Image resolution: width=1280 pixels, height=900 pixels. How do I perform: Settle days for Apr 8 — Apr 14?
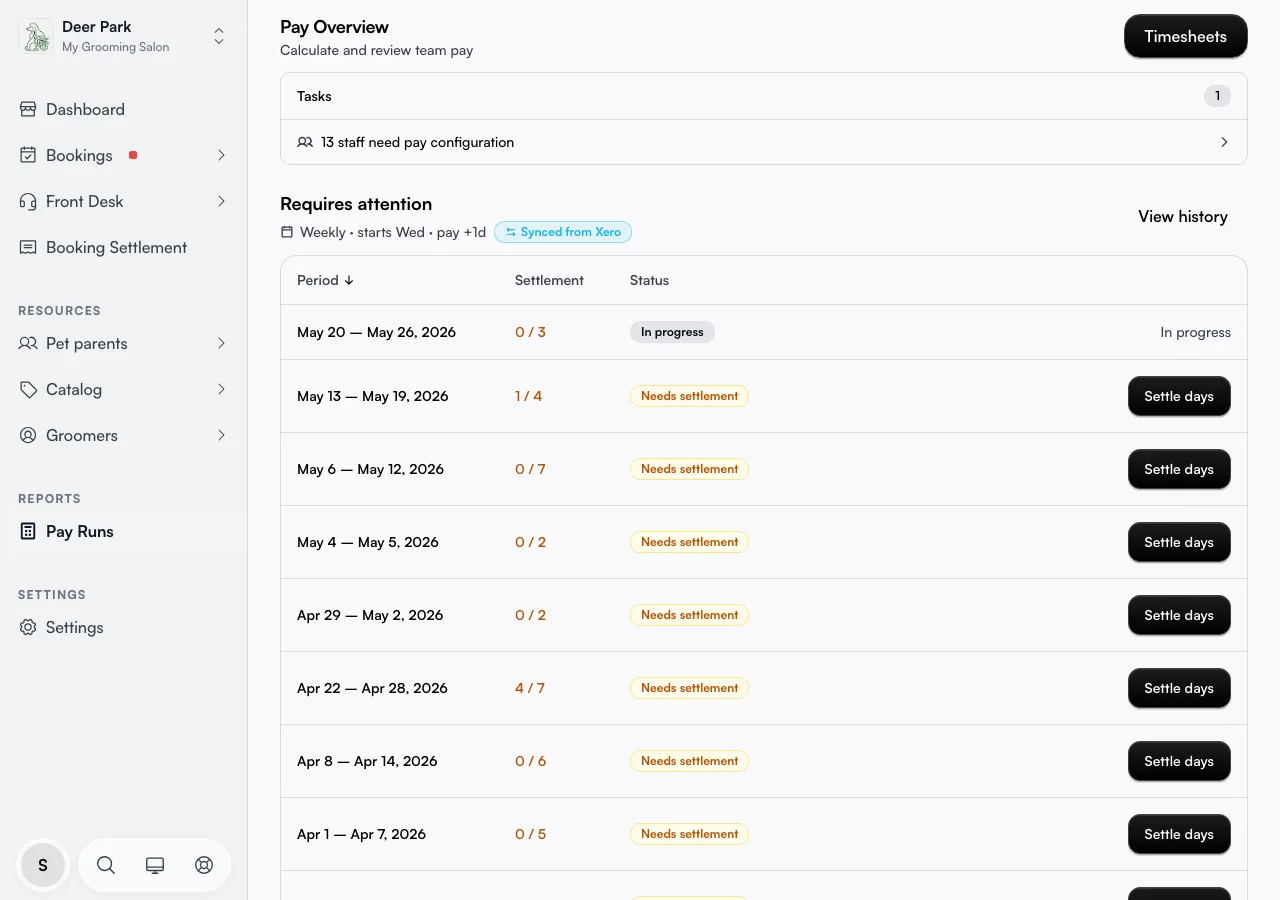pyautogui.click(x=1179, y=762)
